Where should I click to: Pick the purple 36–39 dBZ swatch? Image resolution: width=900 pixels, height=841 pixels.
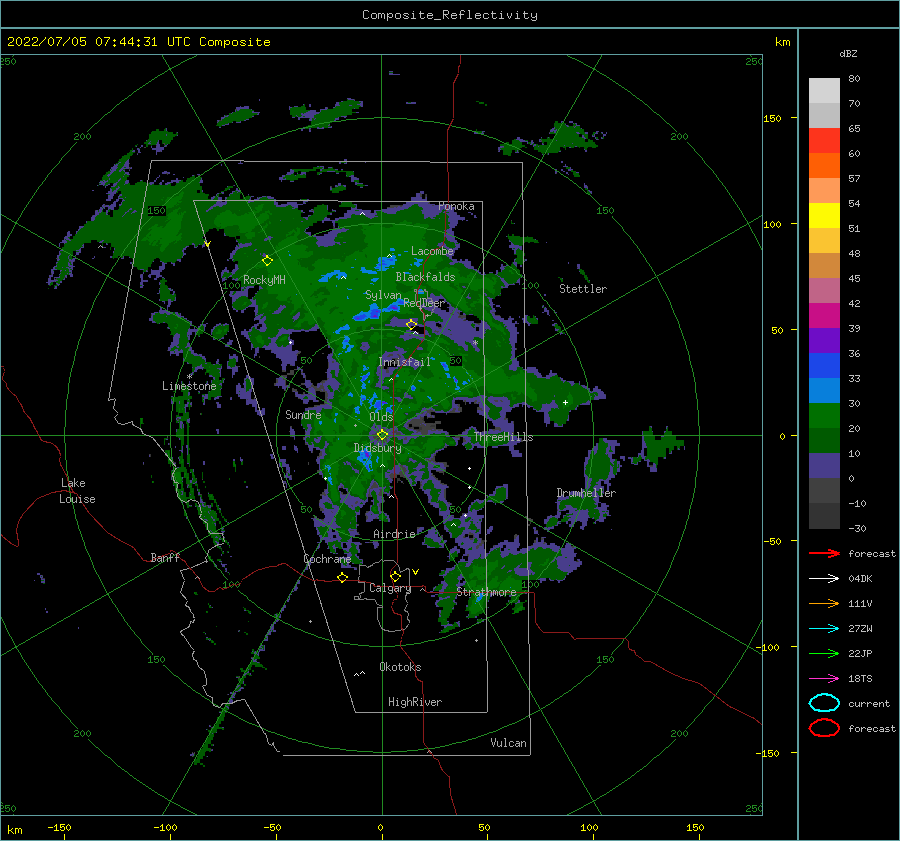[824, 340]
